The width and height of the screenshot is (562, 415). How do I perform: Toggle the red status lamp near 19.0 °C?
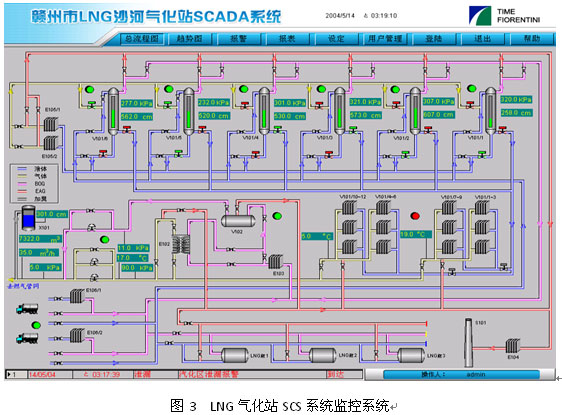click(x=415, y=216)
